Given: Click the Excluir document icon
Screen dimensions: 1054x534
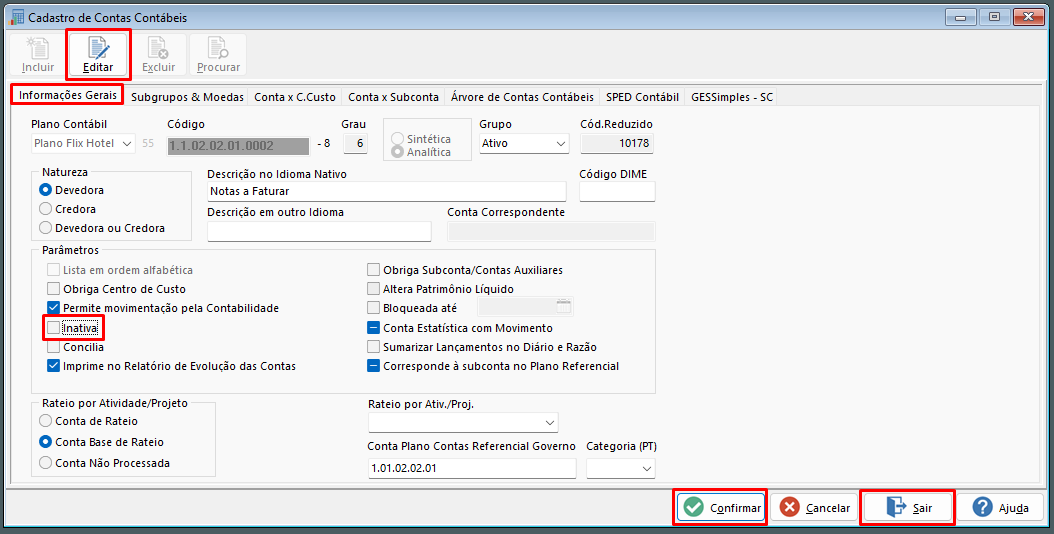Looking at the screenshot, I should coord(158,48).
